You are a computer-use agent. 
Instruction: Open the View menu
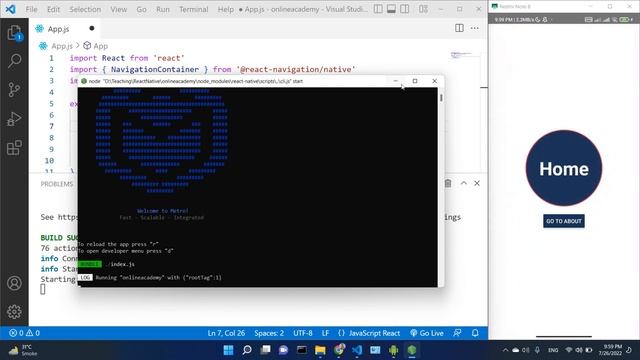click(x=119, y=9)
